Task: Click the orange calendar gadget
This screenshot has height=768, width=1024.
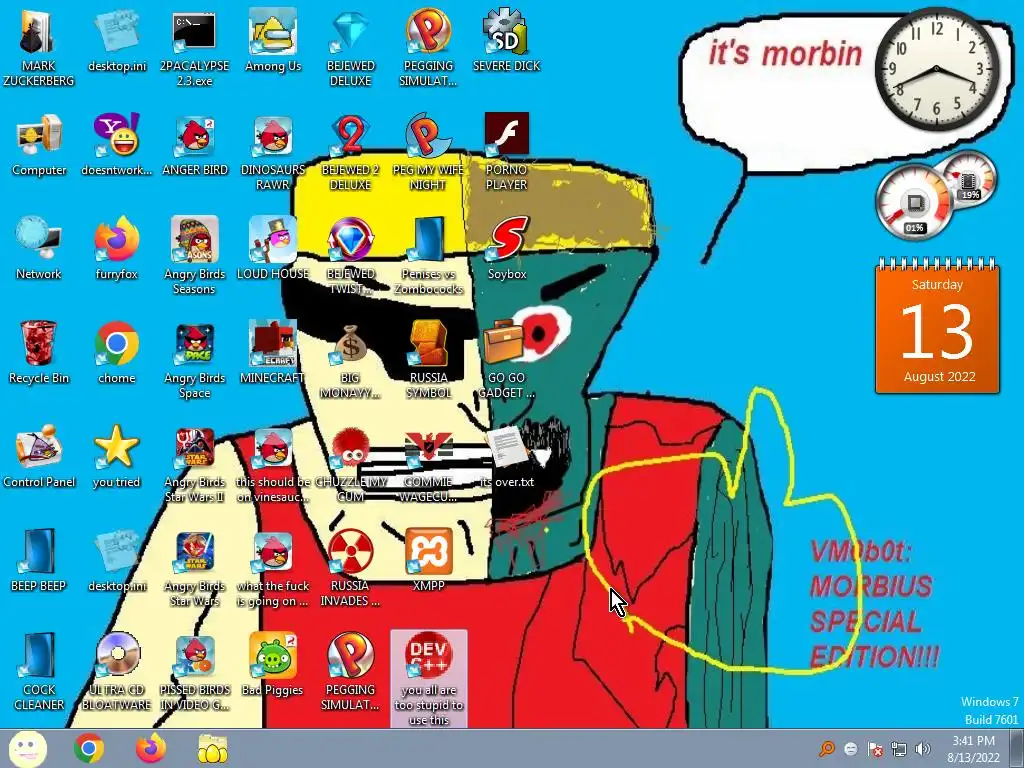Action: (x=937, y=327)
